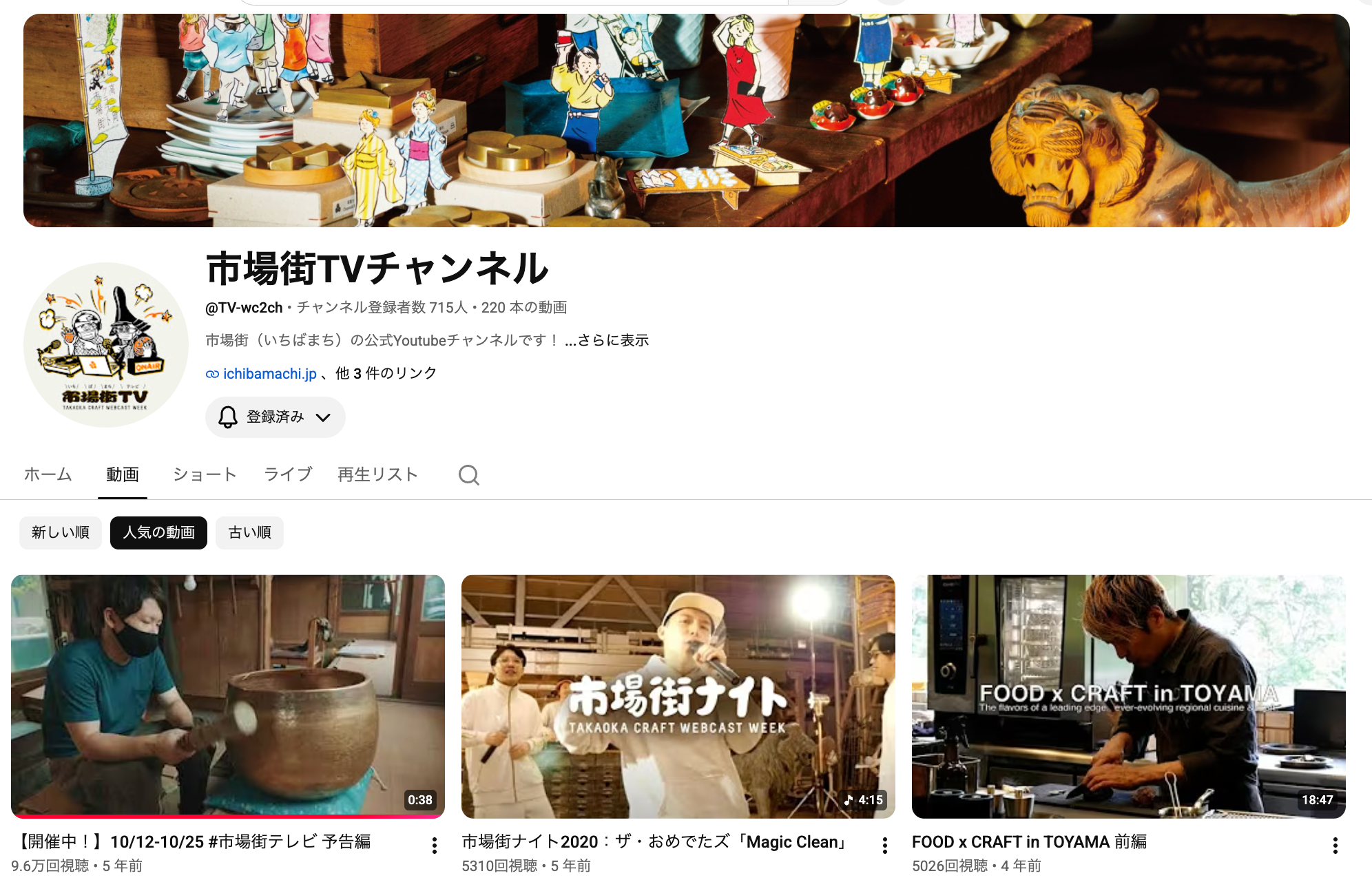The height and width of the screenshot is (891, 1372).
Task: Click the チャンネル登録者数 715人 text
Action: pos(382,308)
